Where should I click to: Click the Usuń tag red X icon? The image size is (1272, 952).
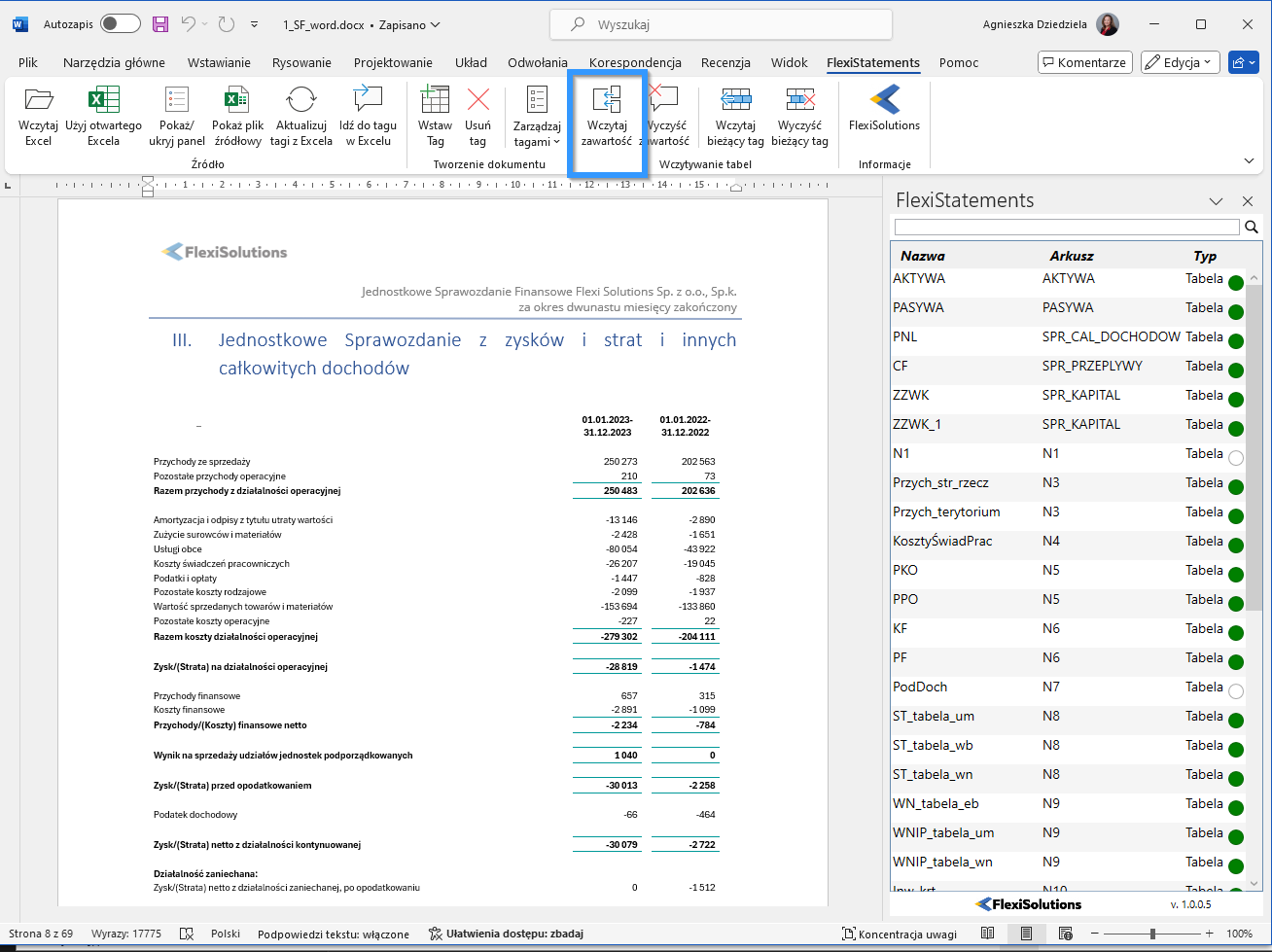pyautogui.click(x=477, y=101)
